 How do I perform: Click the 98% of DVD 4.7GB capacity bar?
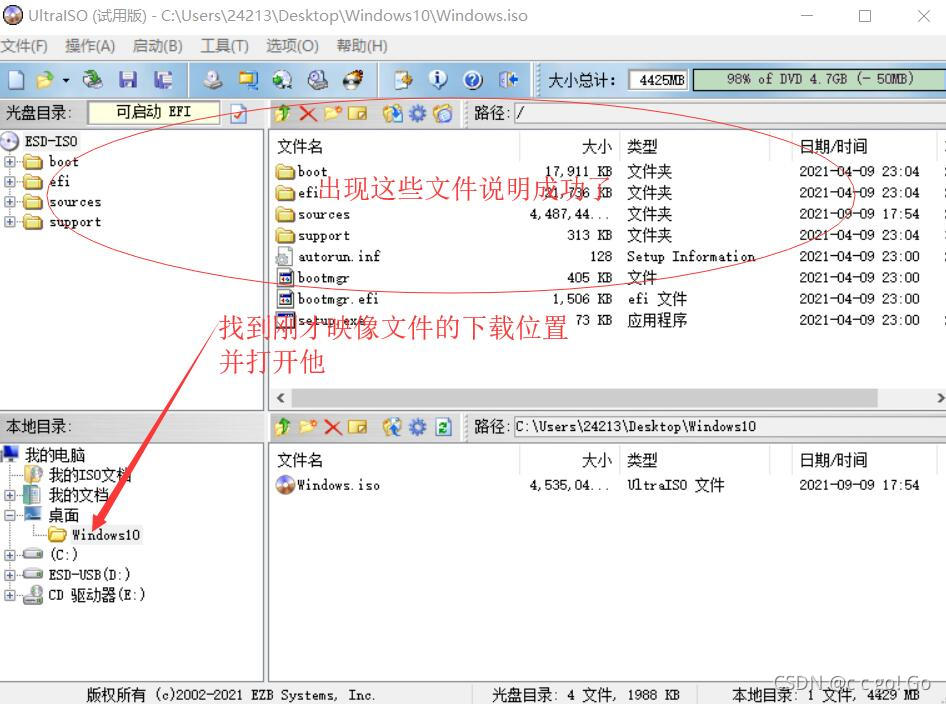[x=819, y=80]
